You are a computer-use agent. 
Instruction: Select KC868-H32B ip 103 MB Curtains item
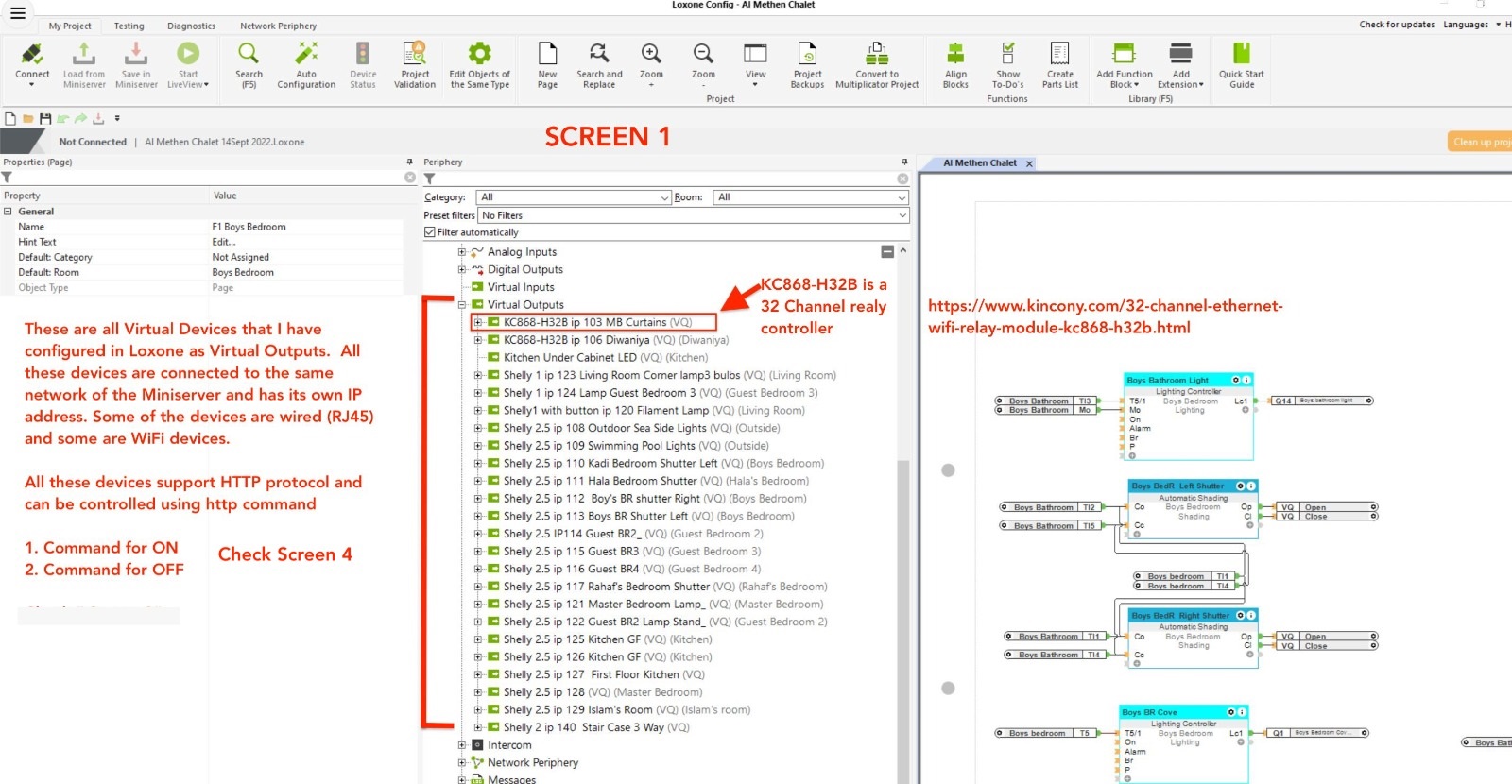(x=596, y=322)
